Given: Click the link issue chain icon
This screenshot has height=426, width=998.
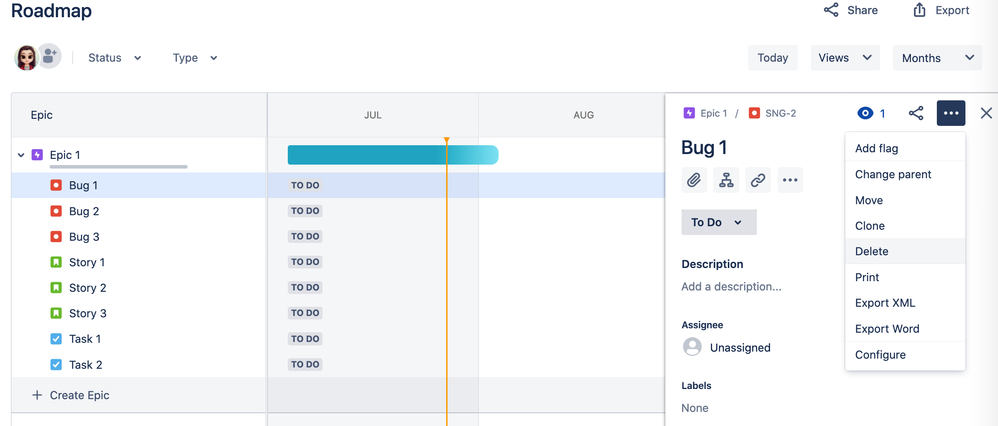Looking at the screenshot, I should [757, 180].
